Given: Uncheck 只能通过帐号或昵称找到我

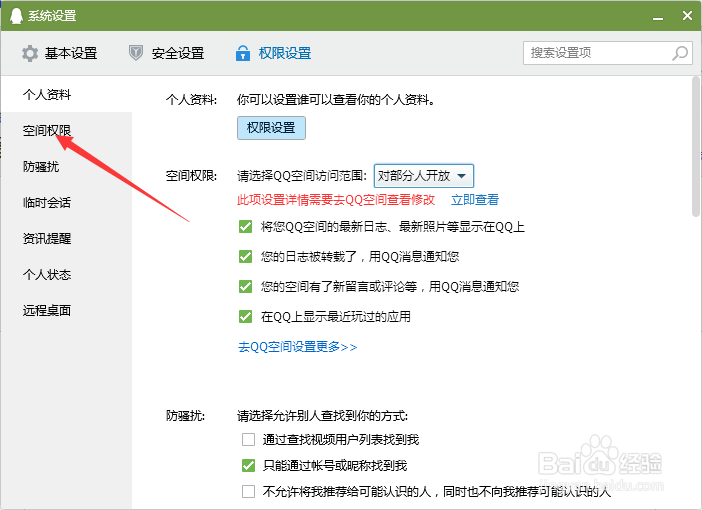Looking at the screenshot, I should point(248,466).
